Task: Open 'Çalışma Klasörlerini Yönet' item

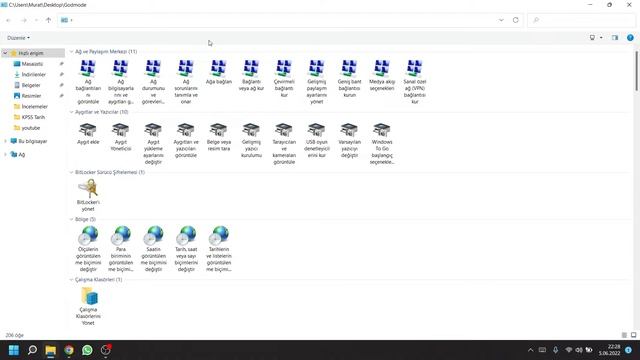Action: click(x=88, y=306)
